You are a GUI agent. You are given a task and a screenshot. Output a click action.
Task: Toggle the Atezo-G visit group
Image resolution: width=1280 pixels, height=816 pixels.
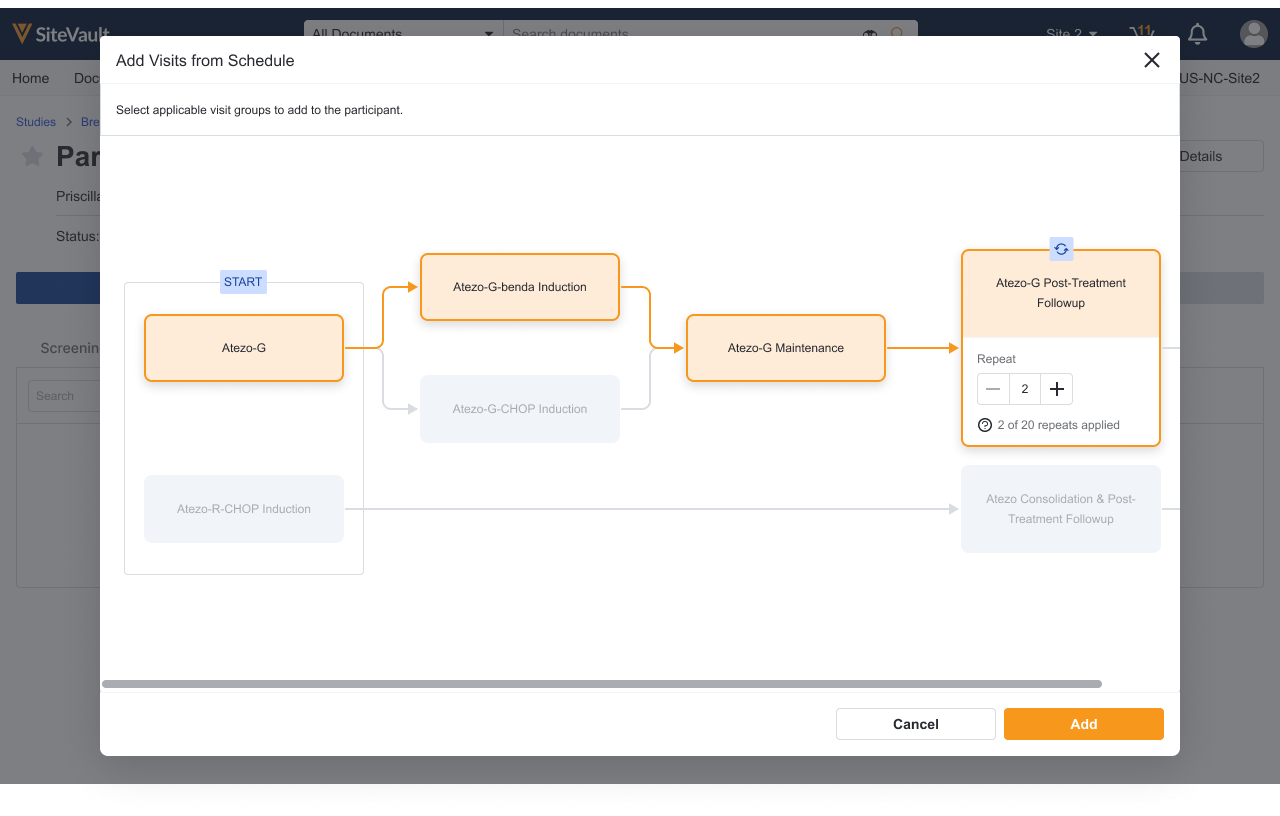[x=244, y=348]
